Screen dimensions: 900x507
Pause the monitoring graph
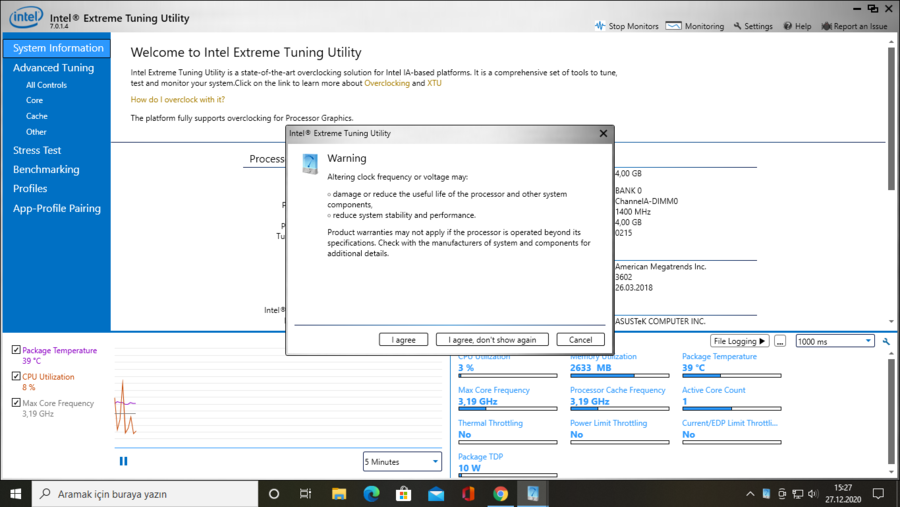point(123,461)
